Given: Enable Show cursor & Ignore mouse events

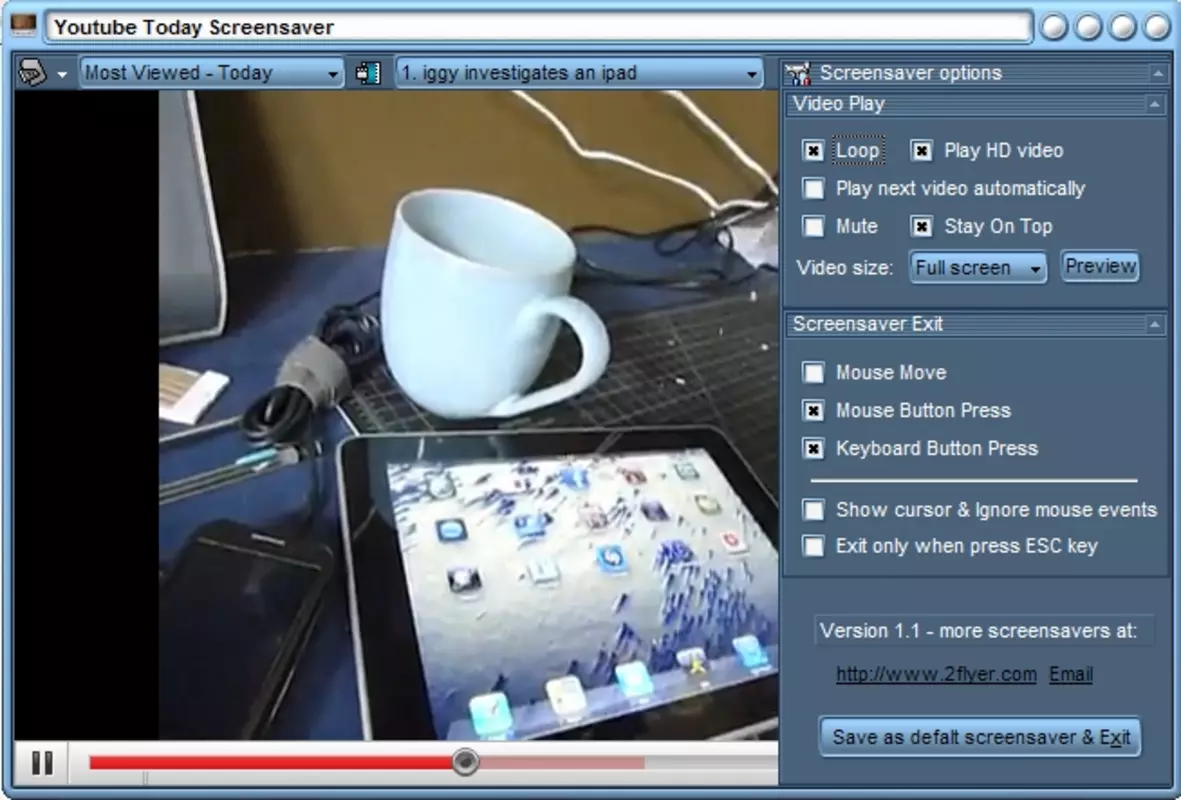Looking at the screenshot, I should click(813, 510).
